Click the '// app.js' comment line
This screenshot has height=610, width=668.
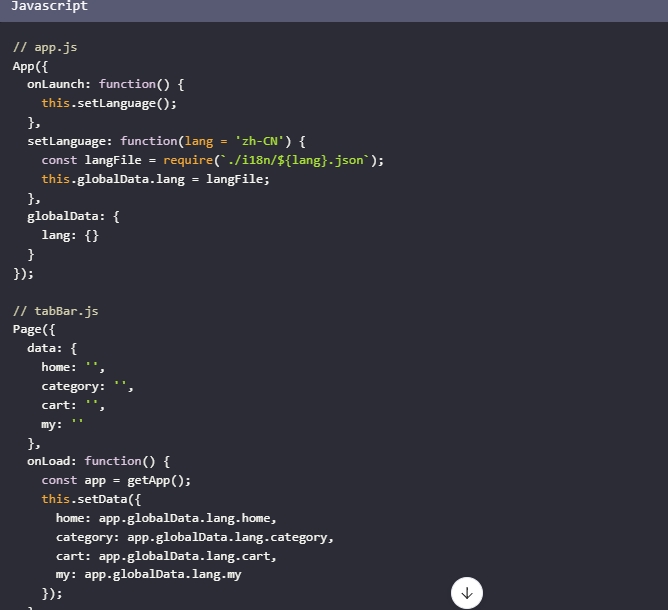click(x=45, y=47)
